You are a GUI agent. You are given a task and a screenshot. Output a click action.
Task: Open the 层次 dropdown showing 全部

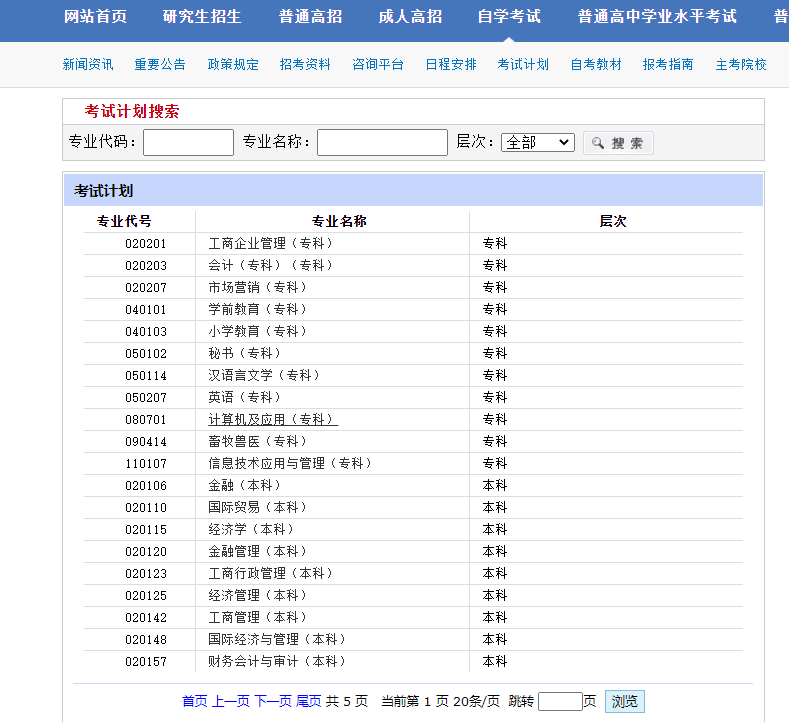pos(537,142)
